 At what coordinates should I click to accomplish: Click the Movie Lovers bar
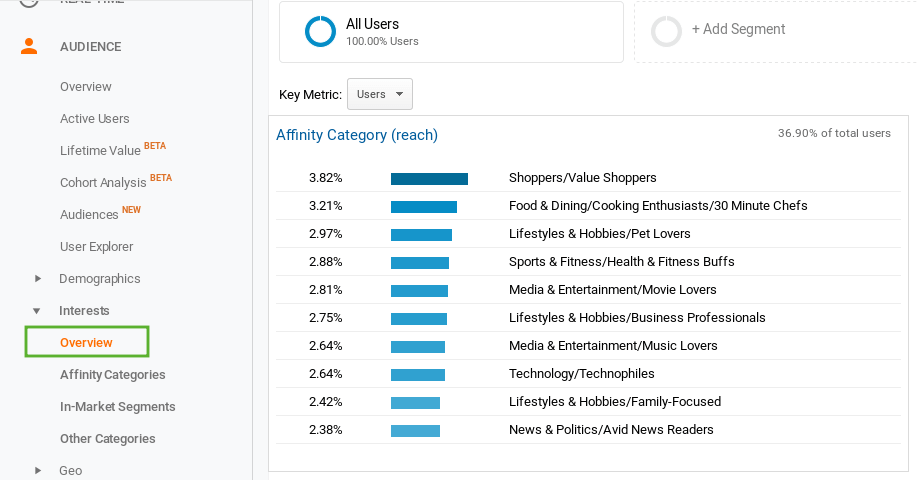[x=419, y=291]
